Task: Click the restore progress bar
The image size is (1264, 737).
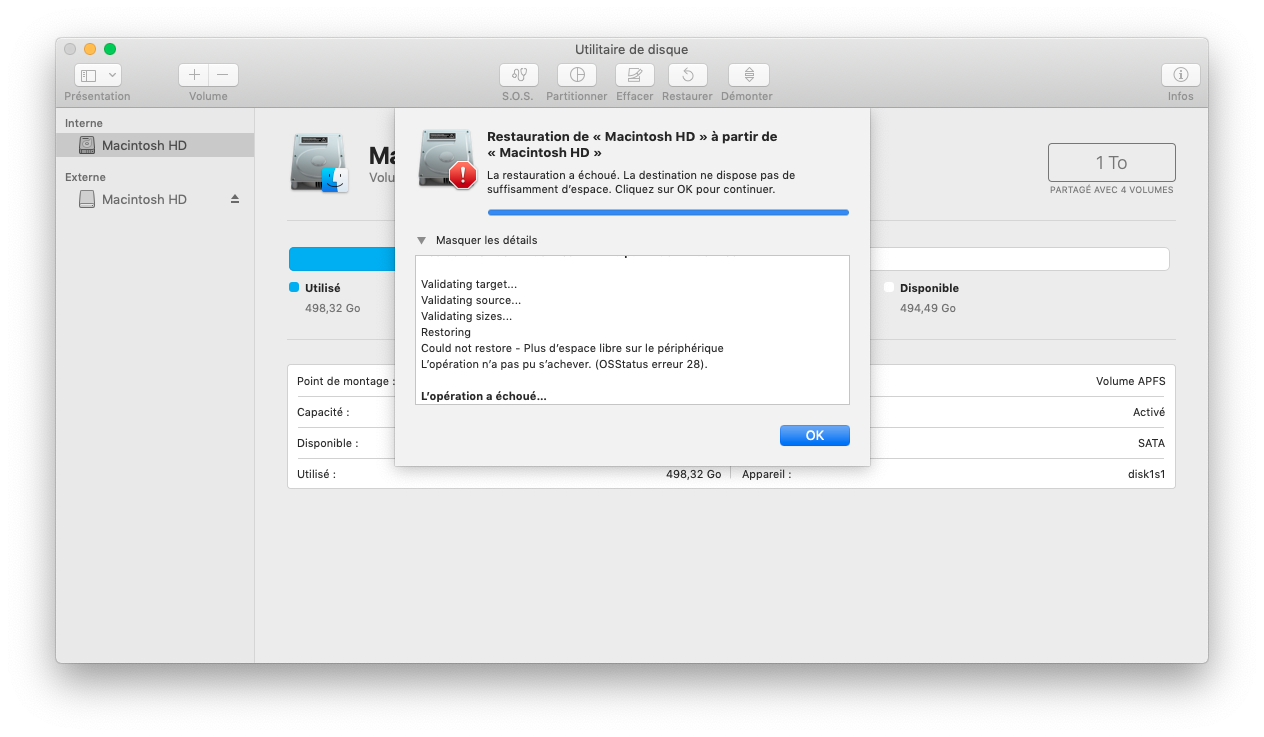Action: coord(668,212)
